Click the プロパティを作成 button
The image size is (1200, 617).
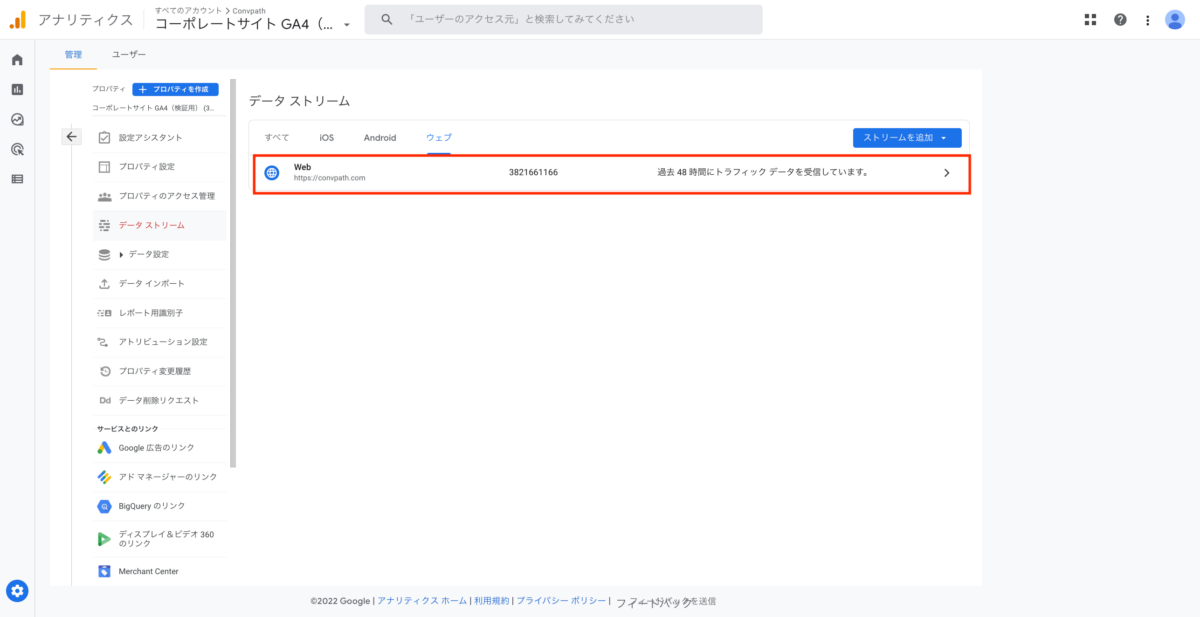tap(176, 89)
